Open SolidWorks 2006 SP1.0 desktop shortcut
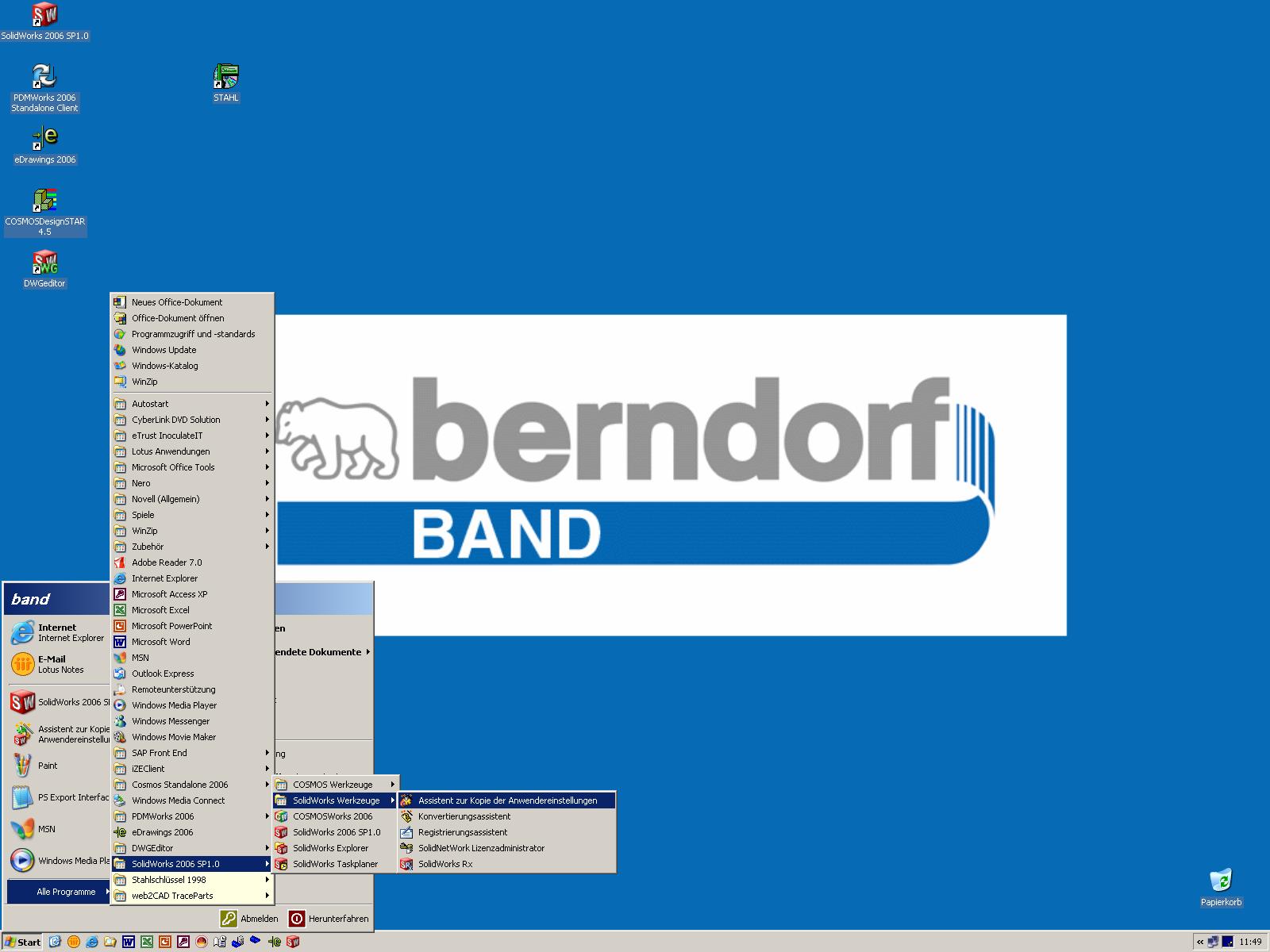1270x952 pixels. pos(44,21)
